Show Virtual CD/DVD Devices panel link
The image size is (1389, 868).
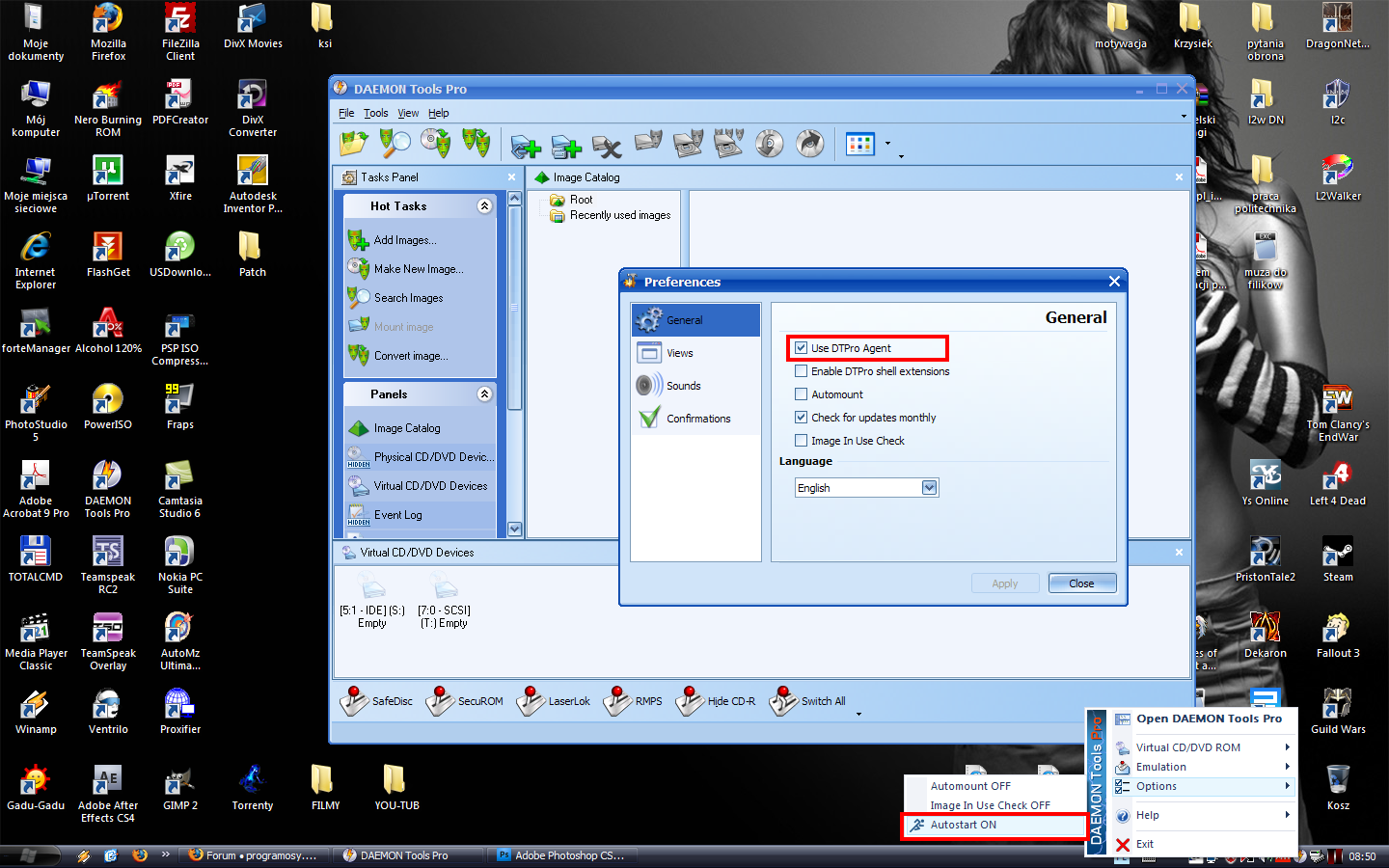click(430, 486)
